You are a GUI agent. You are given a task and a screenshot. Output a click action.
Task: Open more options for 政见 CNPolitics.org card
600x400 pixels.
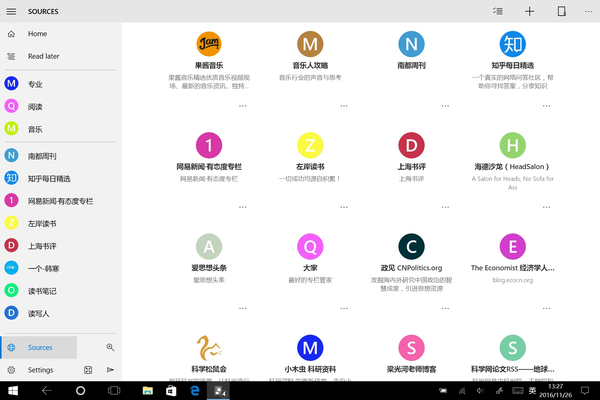coord(445,308)
